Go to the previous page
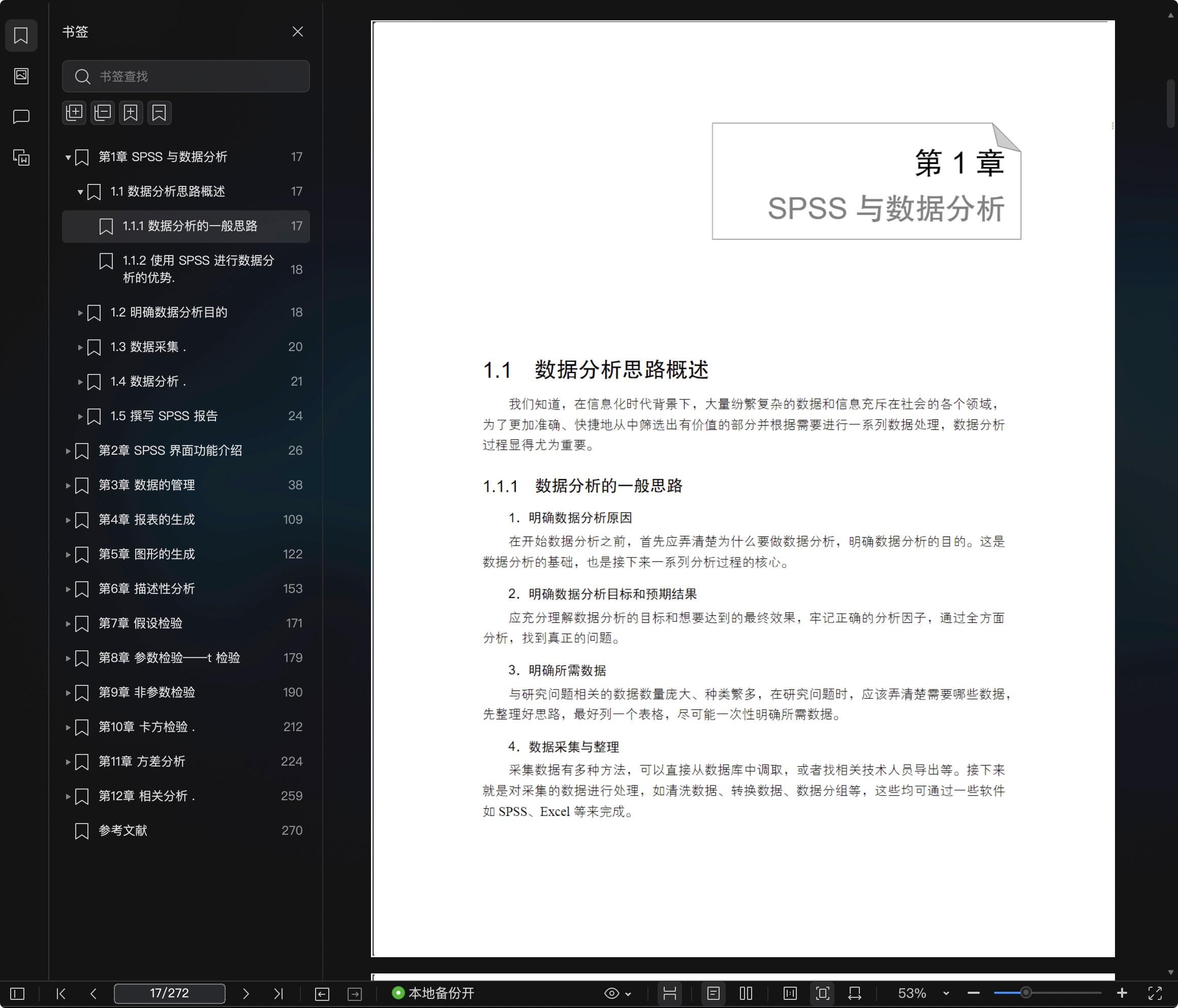 pos(94,993)
